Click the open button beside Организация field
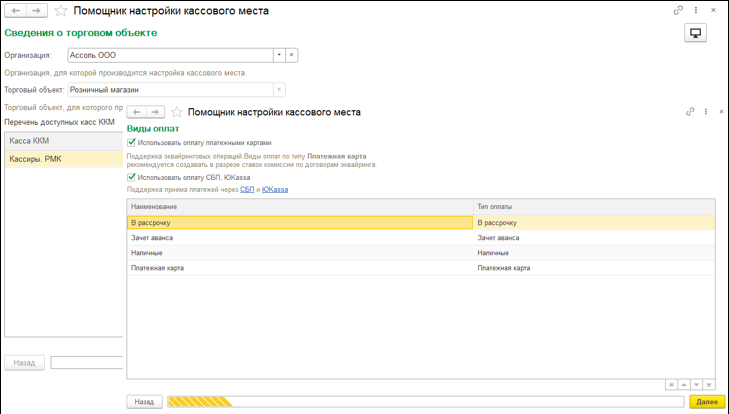This screenshot has width=729, height=414. [292, 55]
